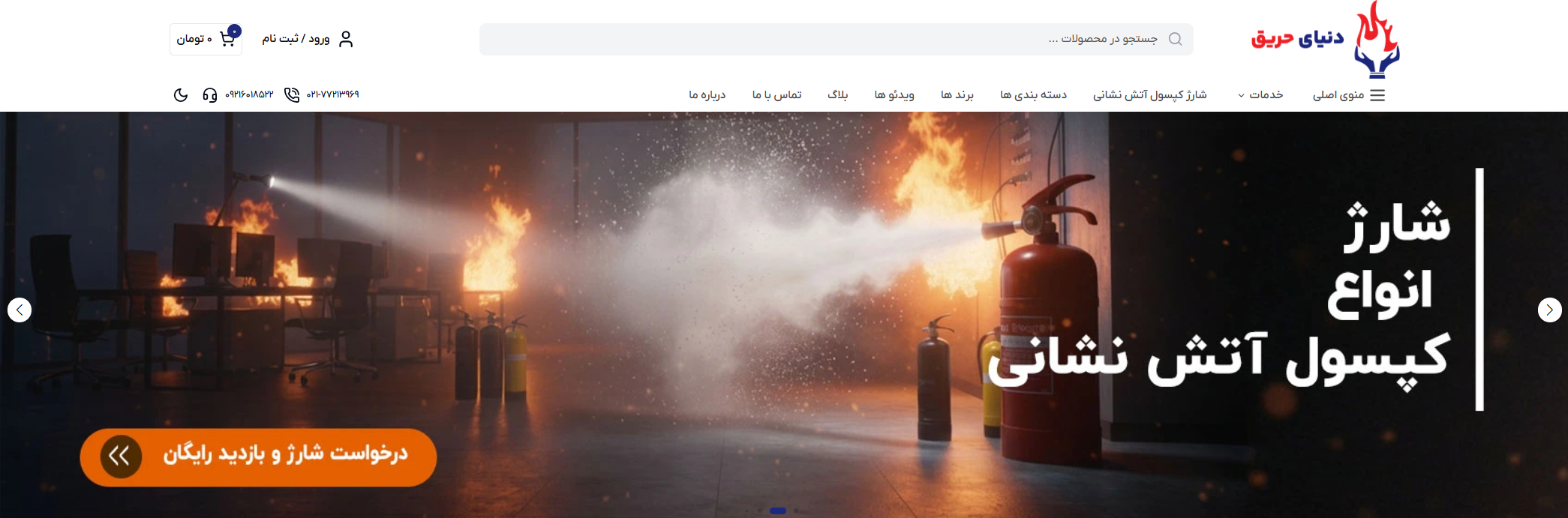Viewport: 1568px width, 518px height.
Task: Toggle dark mode with the moon icon
Action: click(181, 95)
